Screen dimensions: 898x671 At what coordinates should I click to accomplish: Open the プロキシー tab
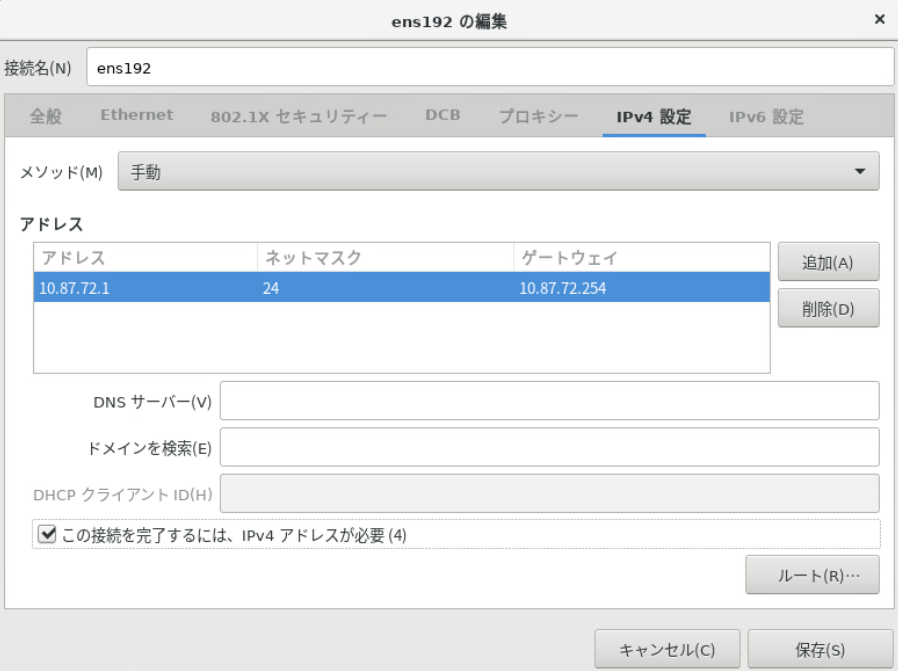[538, 116]
